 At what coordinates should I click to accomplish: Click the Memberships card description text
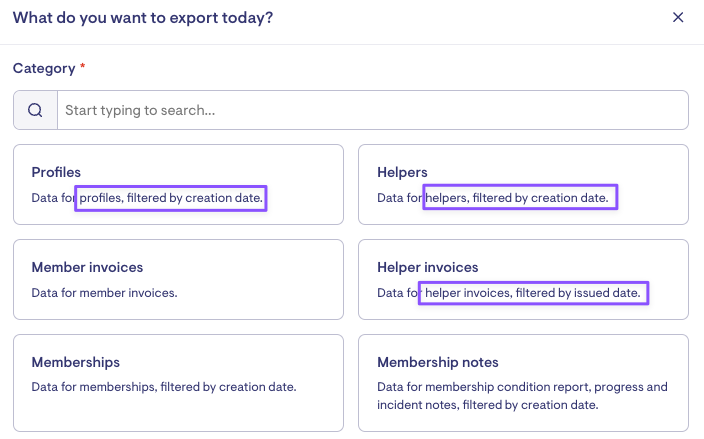[x=163, y=387]
